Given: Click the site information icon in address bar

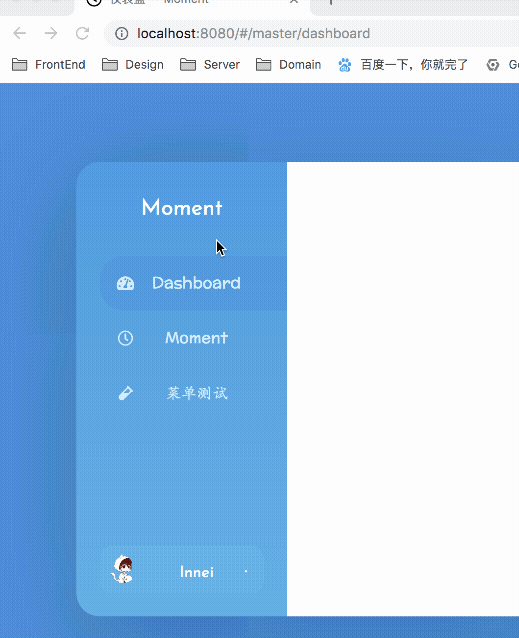Looking at the screenshot, I should [x=121, y=33].
